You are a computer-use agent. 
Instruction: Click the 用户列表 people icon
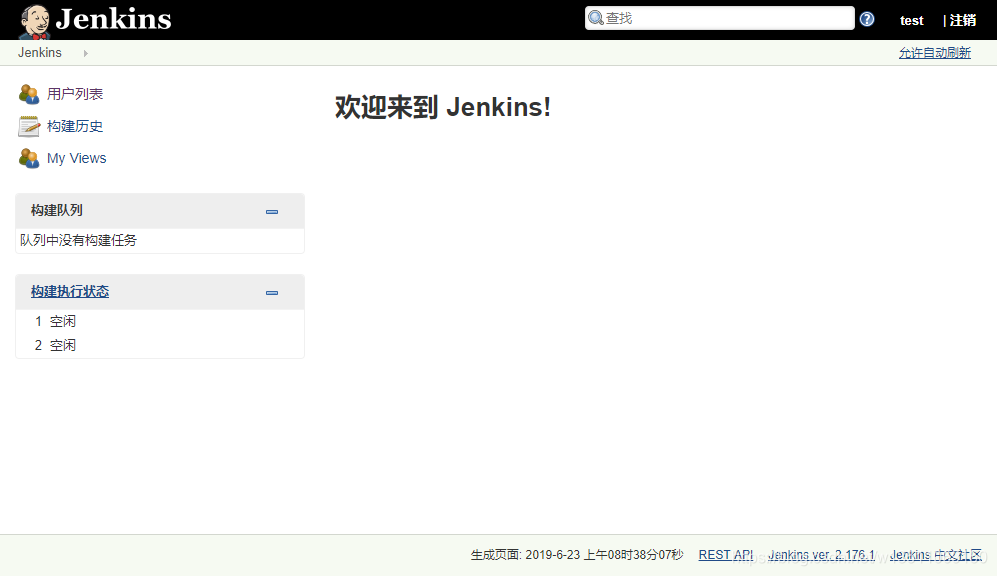coord(29,94)
